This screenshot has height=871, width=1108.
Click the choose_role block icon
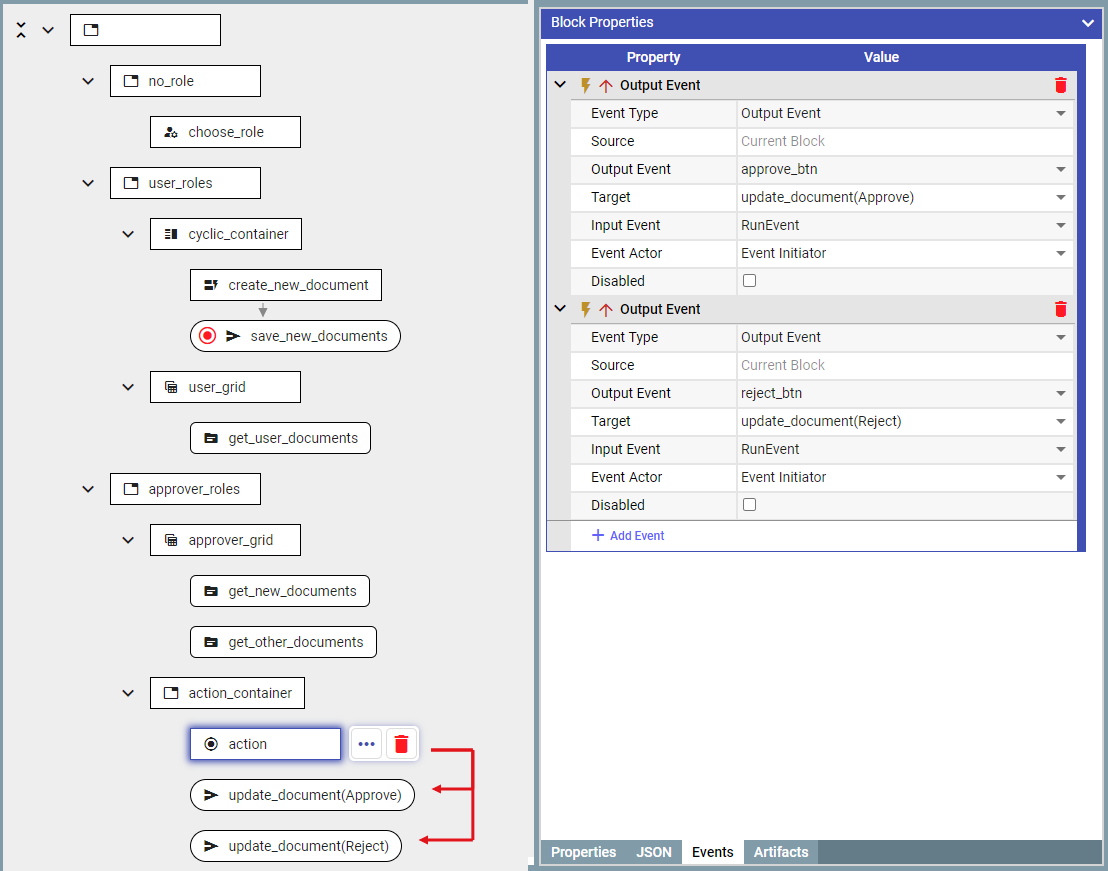pos(171,132)
